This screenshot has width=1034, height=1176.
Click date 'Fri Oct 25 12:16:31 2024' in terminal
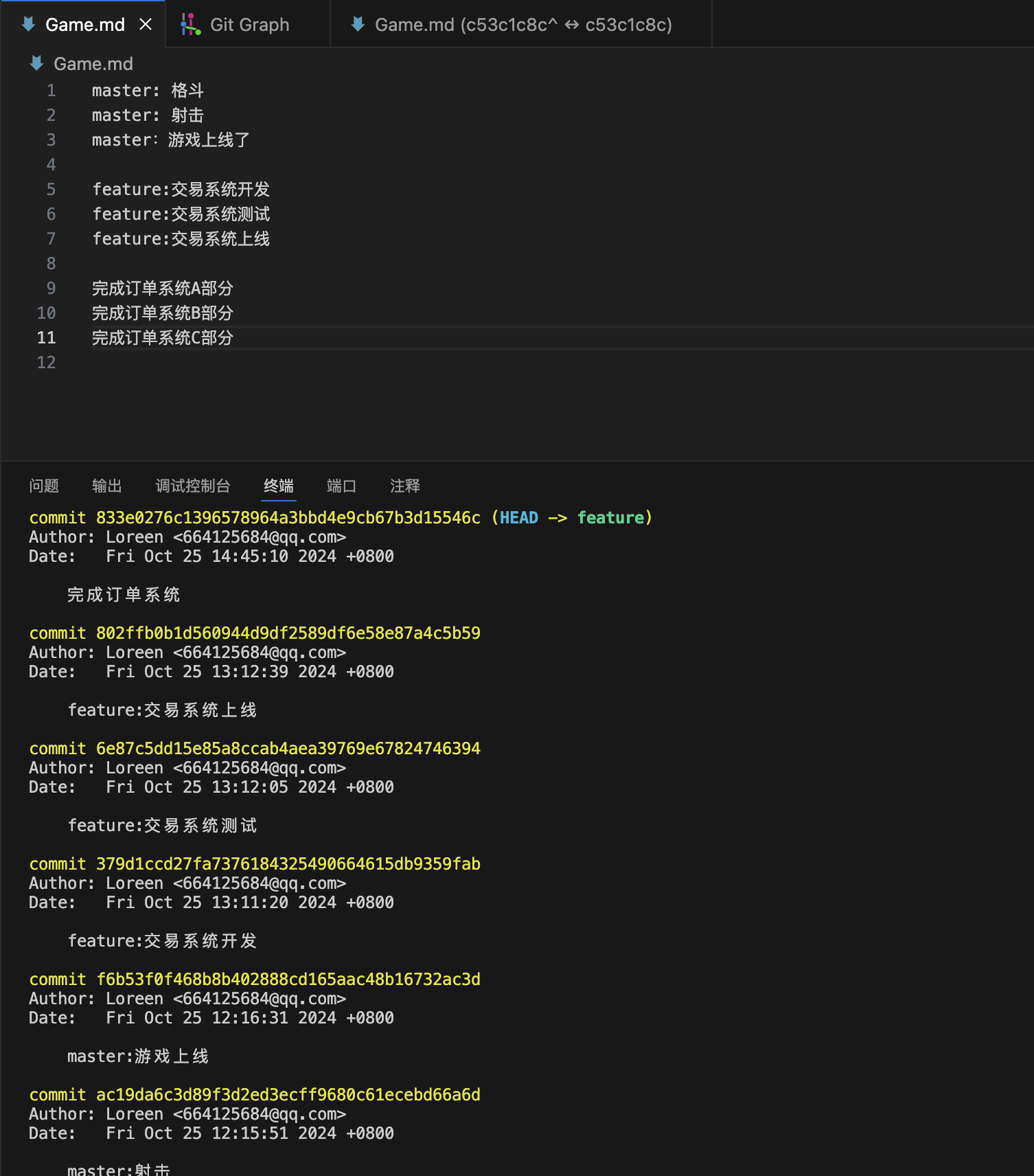tap(221, 1018)
